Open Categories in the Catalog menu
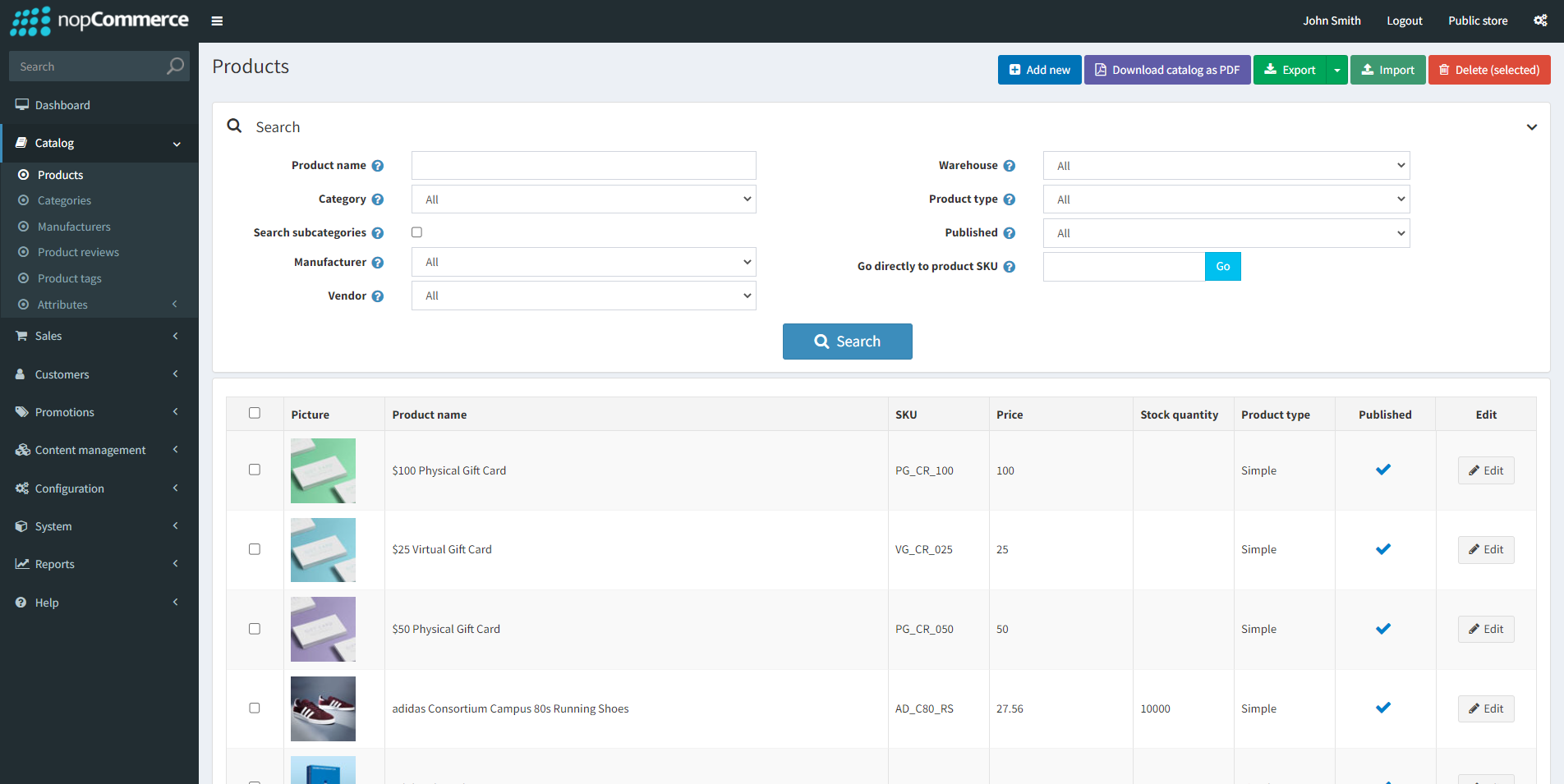Image resolution: width=1564 pixels, height=784 pixels. pyautogui.click(x=64, y=200)
